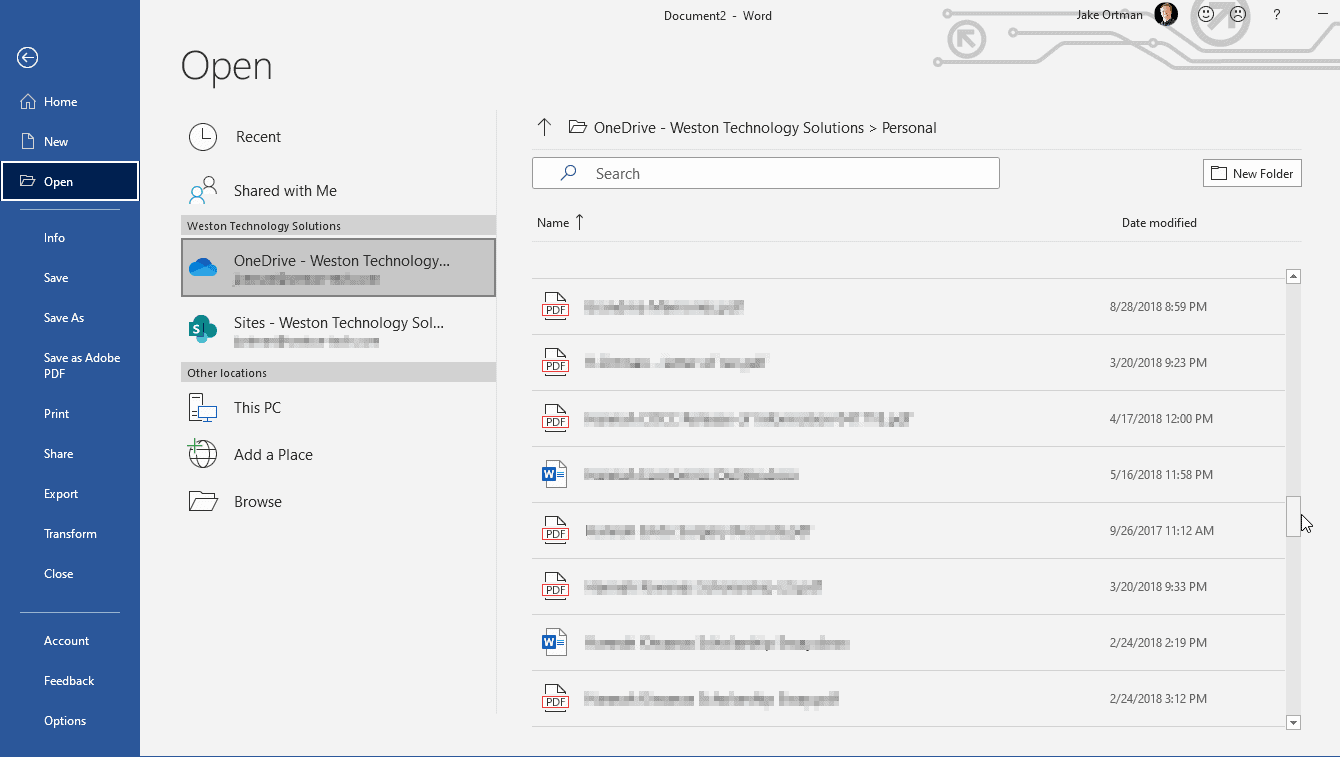Click the PDF icon dated 9/26/2017 11:12 AM

tap(555, 530)
